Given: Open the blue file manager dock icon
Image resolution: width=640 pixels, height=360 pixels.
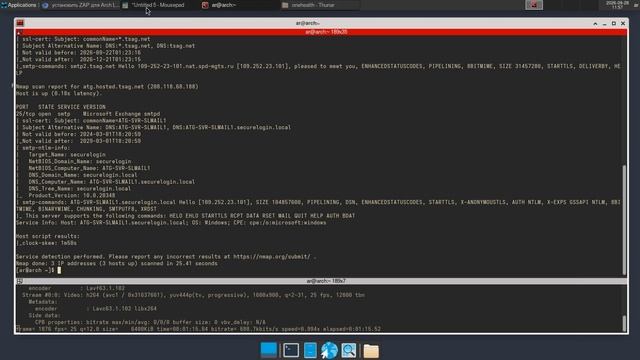Looking at the screenshot, I should (310, 350).
